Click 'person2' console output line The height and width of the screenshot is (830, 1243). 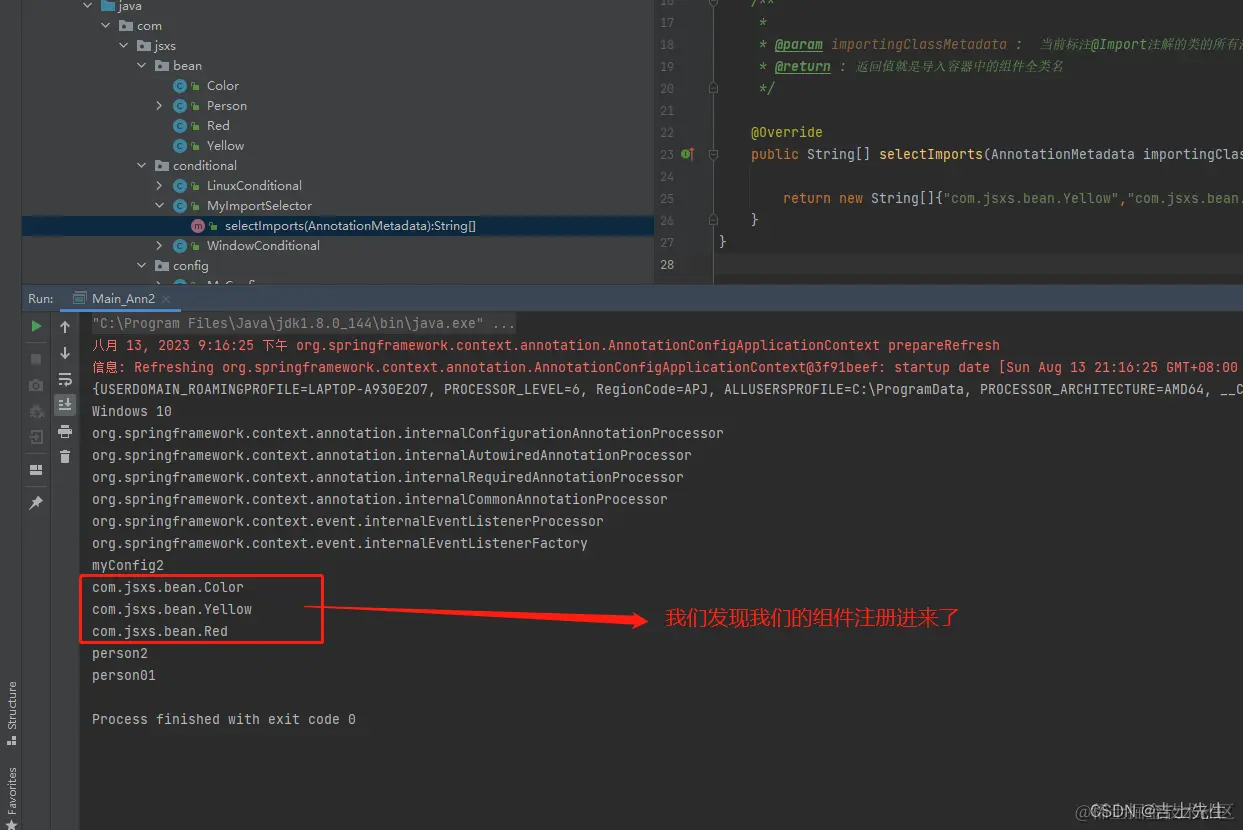pos(120,653)
